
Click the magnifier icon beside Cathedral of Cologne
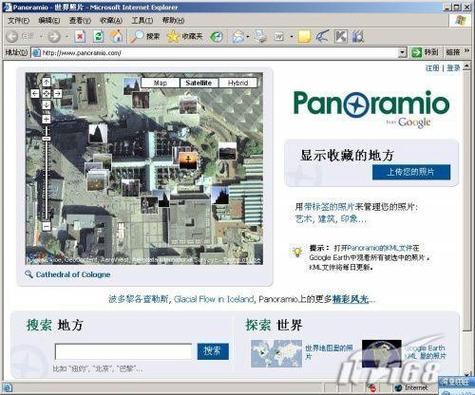click(29, 274)
